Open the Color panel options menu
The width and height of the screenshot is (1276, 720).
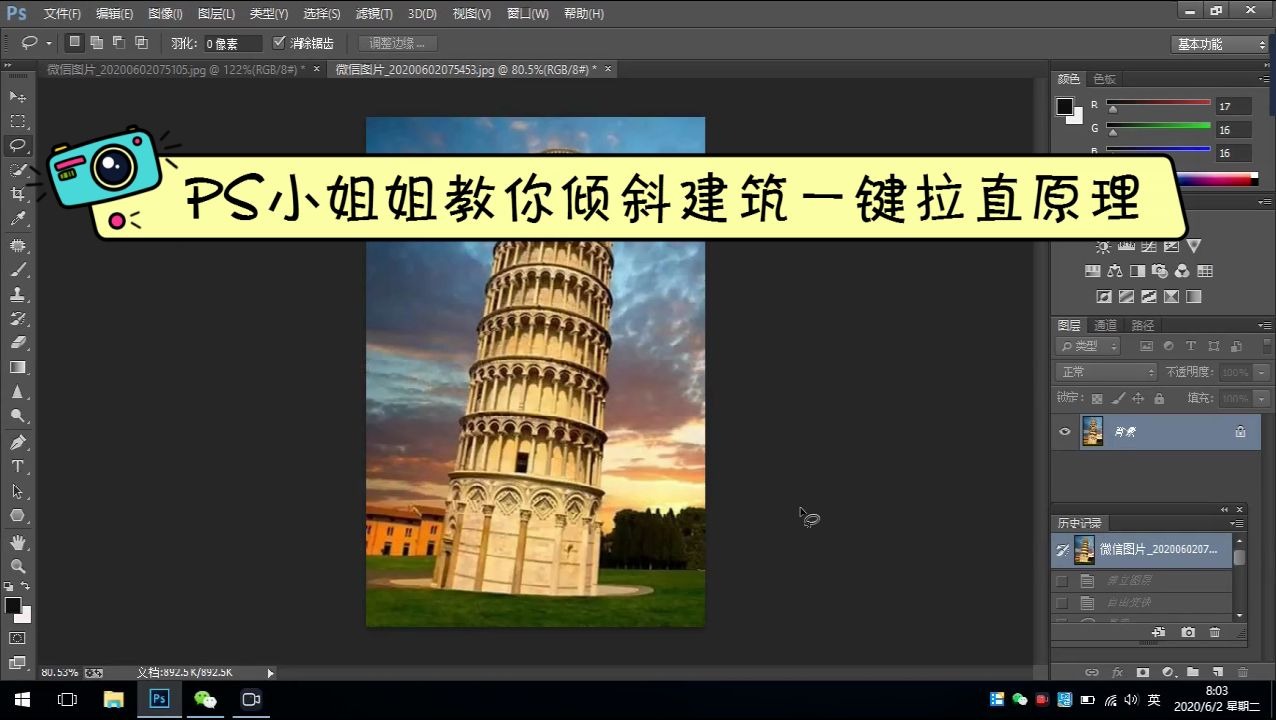click(x=1265, y=78)
